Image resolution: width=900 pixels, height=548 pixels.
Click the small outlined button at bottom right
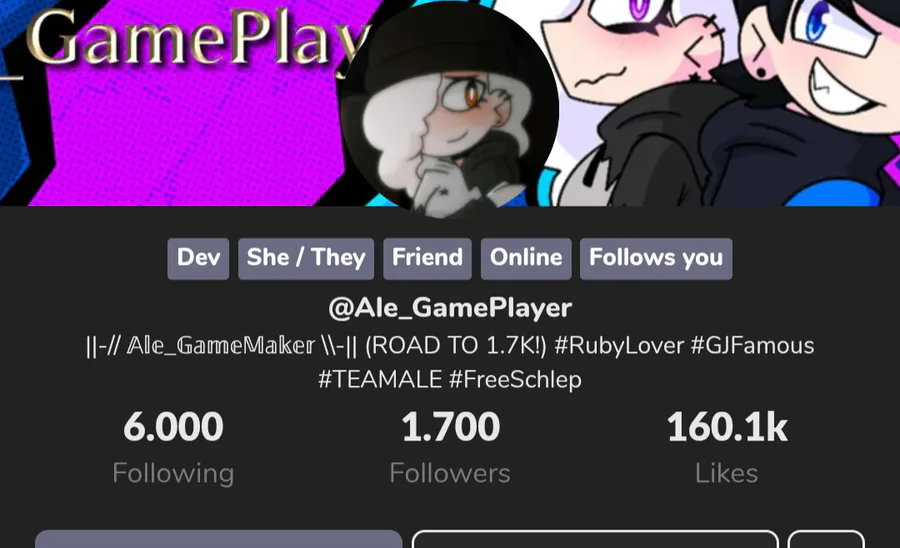pos(827,539)
